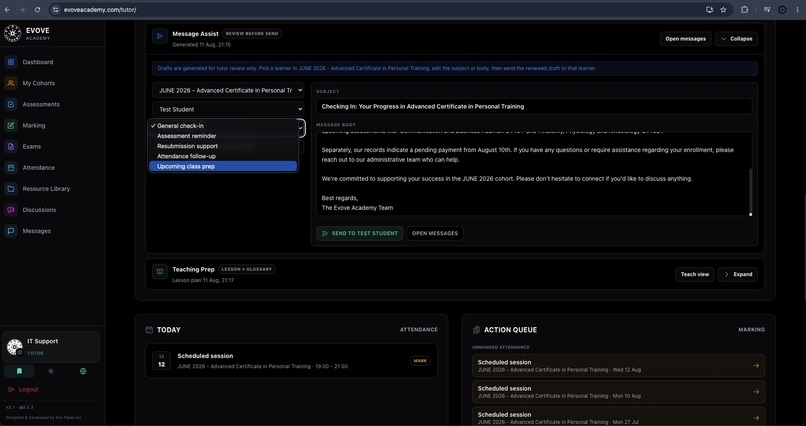This screenshot has width=806, height=426.
Task: Open the browser extensions puzzle icon
Action: click(744, 9)
